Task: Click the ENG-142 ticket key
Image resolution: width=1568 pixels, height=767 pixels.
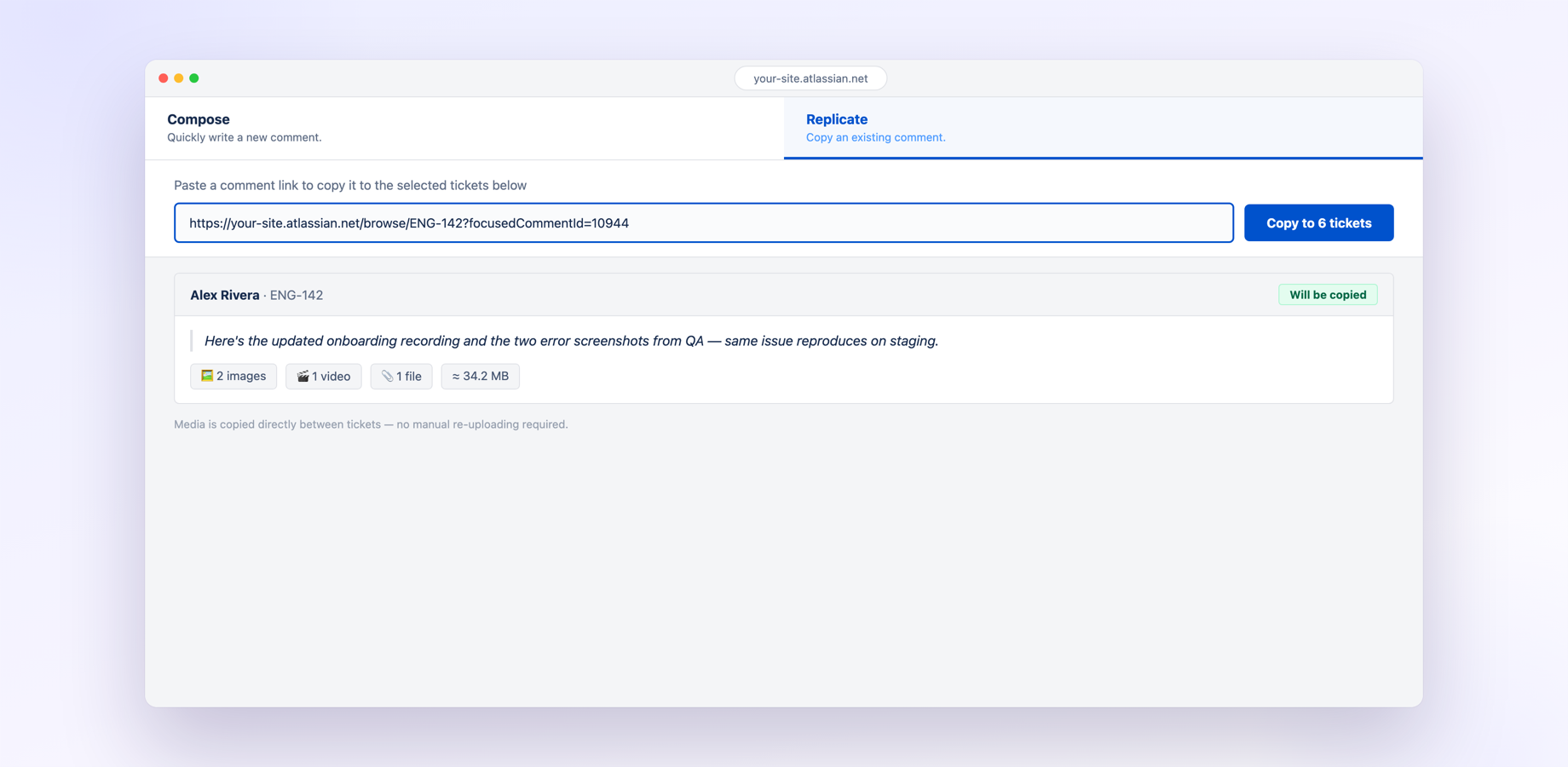Action: [297, 295]
